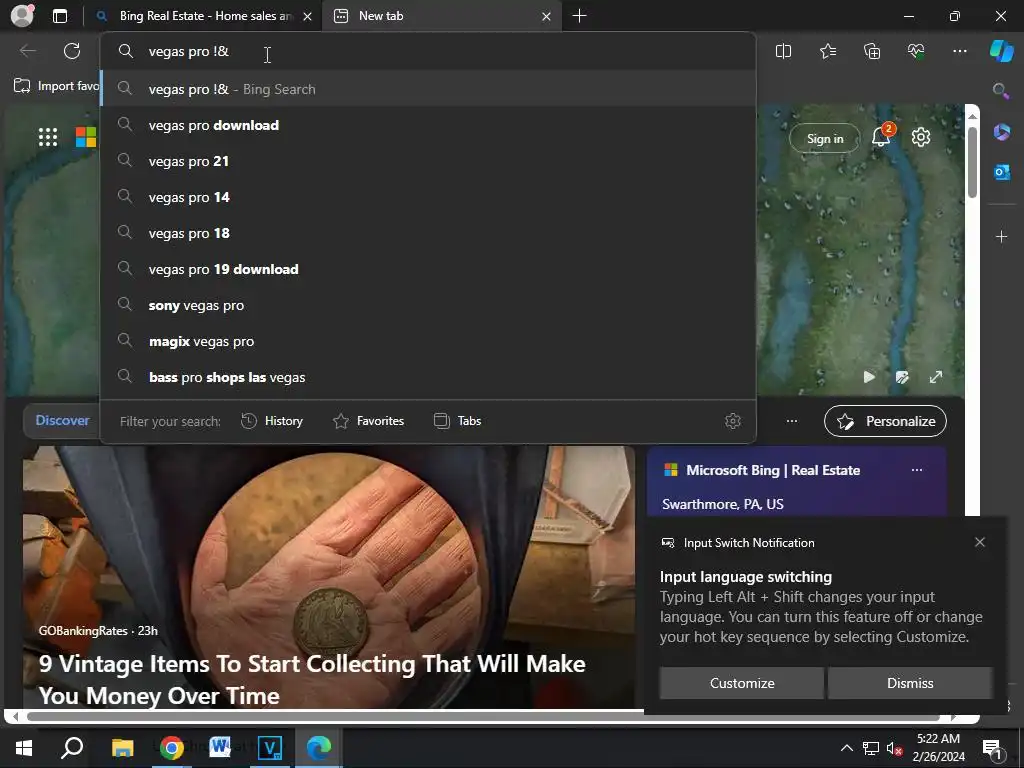Open the Personalize button

pyautogui.click(x=885, y=421)
